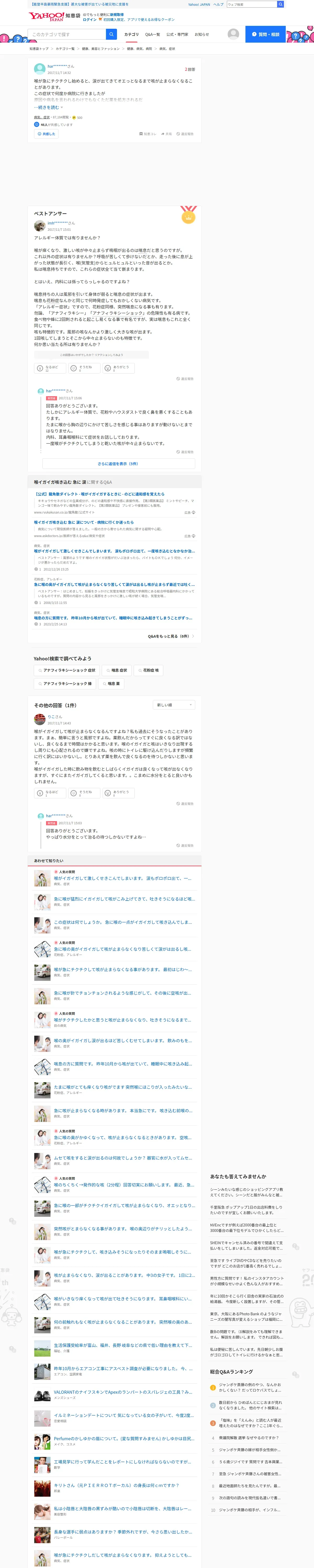Click the blue web search button at top
This screenshot has height=1568, width=314.
281,4
